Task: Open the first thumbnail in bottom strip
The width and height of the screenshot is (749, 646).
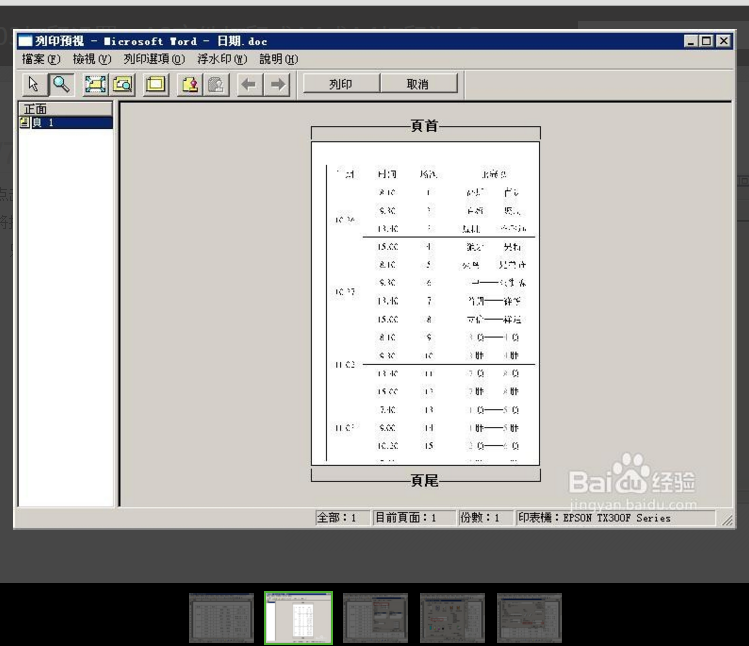Action: (x=222, y=618)
